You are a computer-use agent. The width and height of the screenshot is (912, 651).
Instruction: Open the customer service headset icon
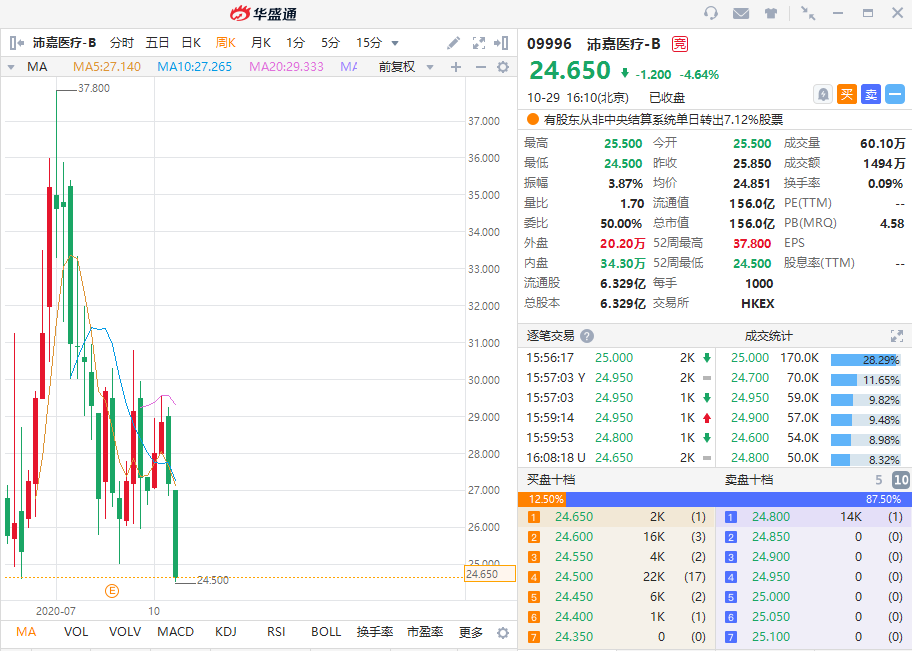tap(711, 13)
